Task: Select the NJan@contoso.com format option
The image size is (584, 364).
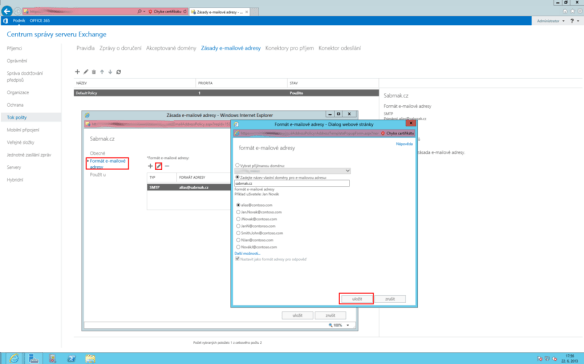Action: 238,240
